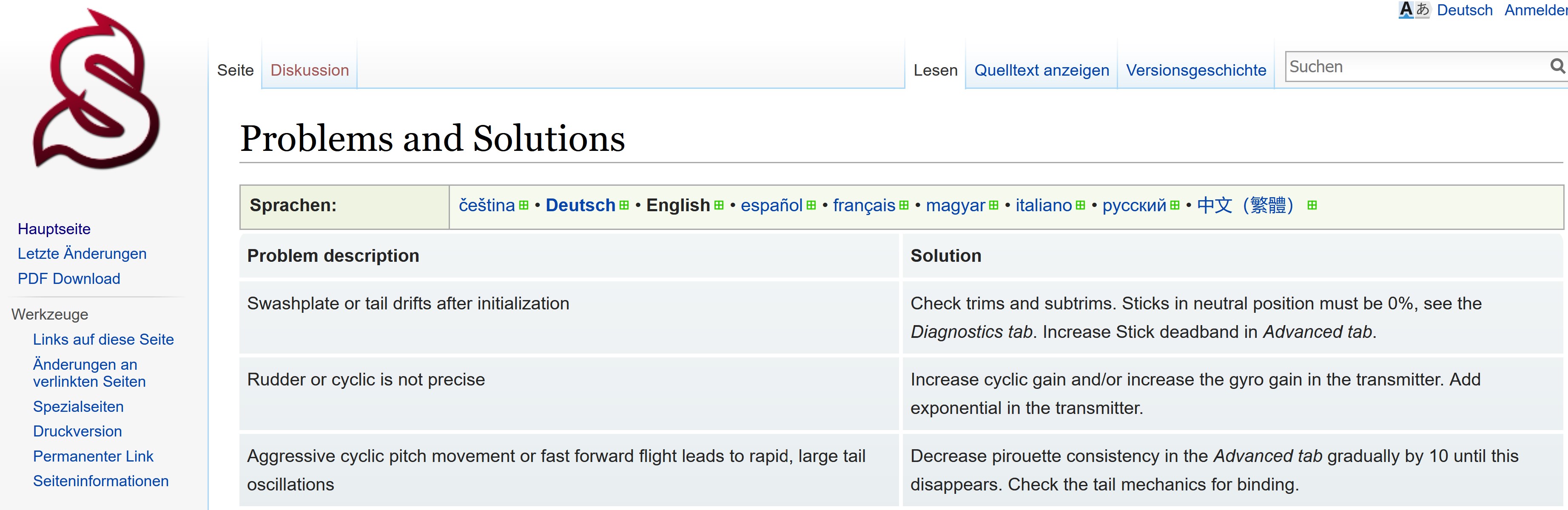Image resolution: width=1568 pixels, height=510 pixels.
Task: Click green plus icon next to čeština
Action: pos(524,206)
